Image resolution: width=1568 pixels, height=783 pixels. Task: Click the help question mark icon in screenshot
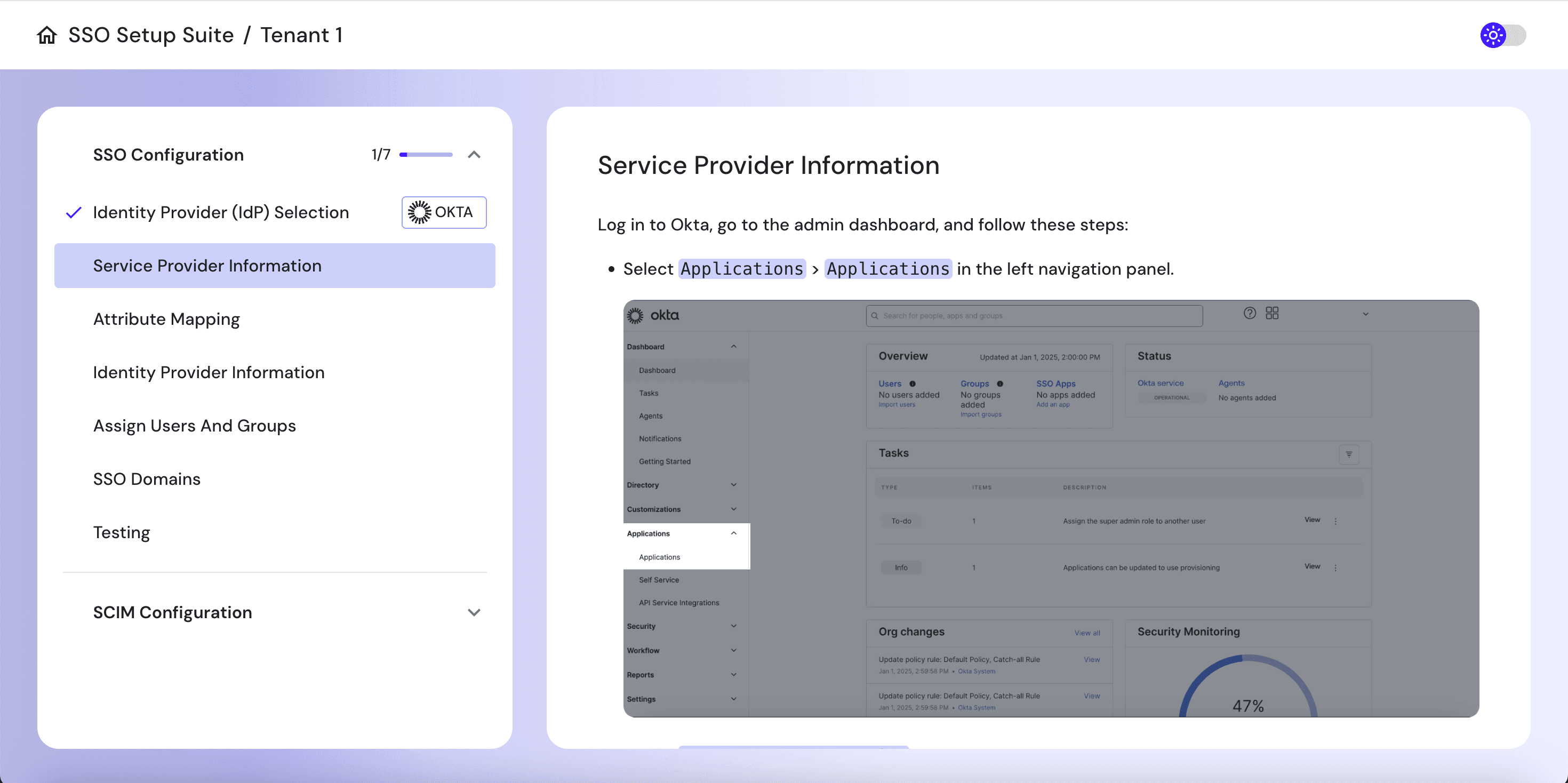1249,313
